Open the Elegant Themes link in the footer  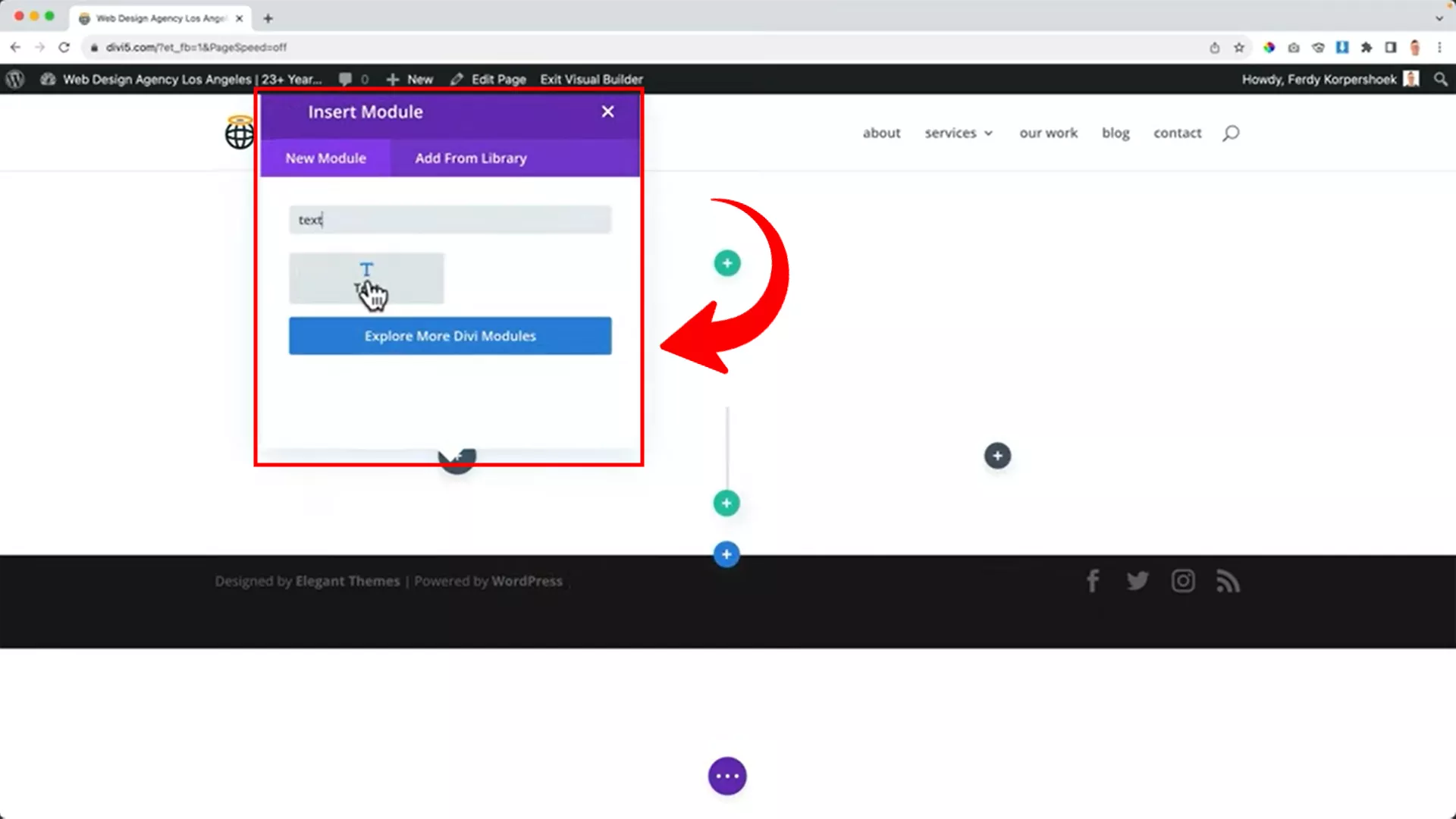pos(347,580)
